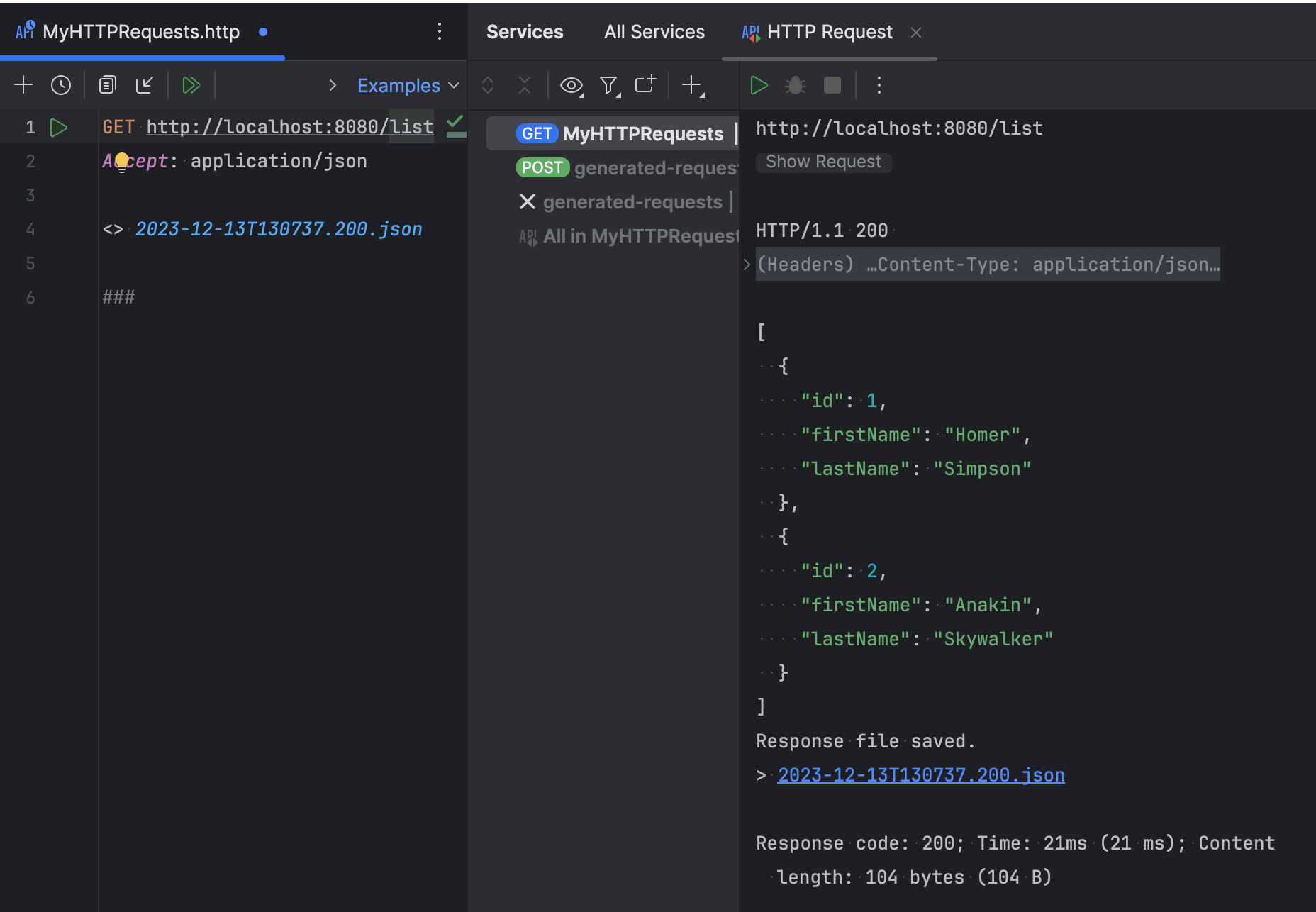The height and width of the screenshot is (912, 1316).
Task: Convert cURL using the import arrow icon
Action: [145, 84]
